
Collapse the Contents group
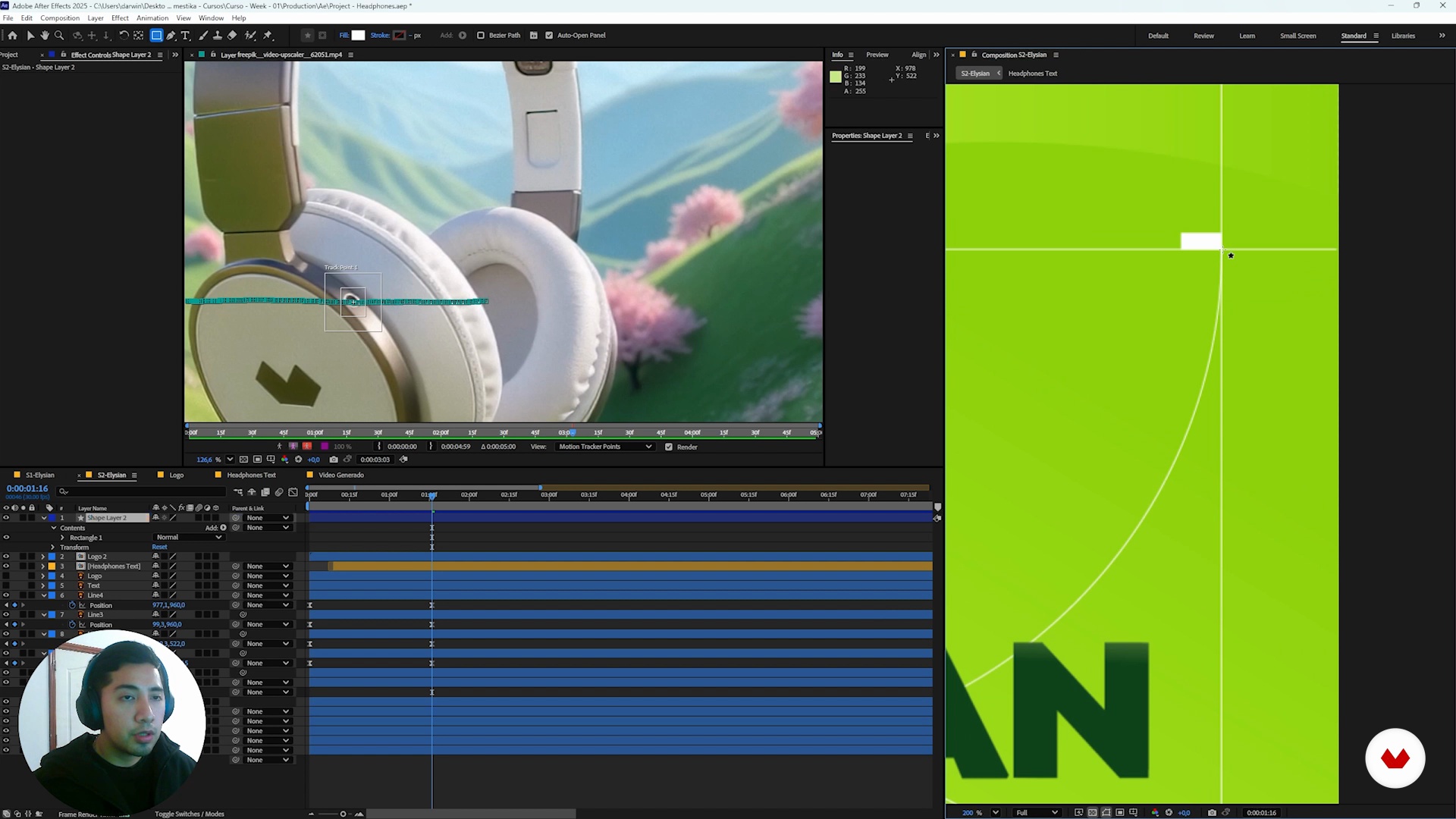[x=53, y=528]
